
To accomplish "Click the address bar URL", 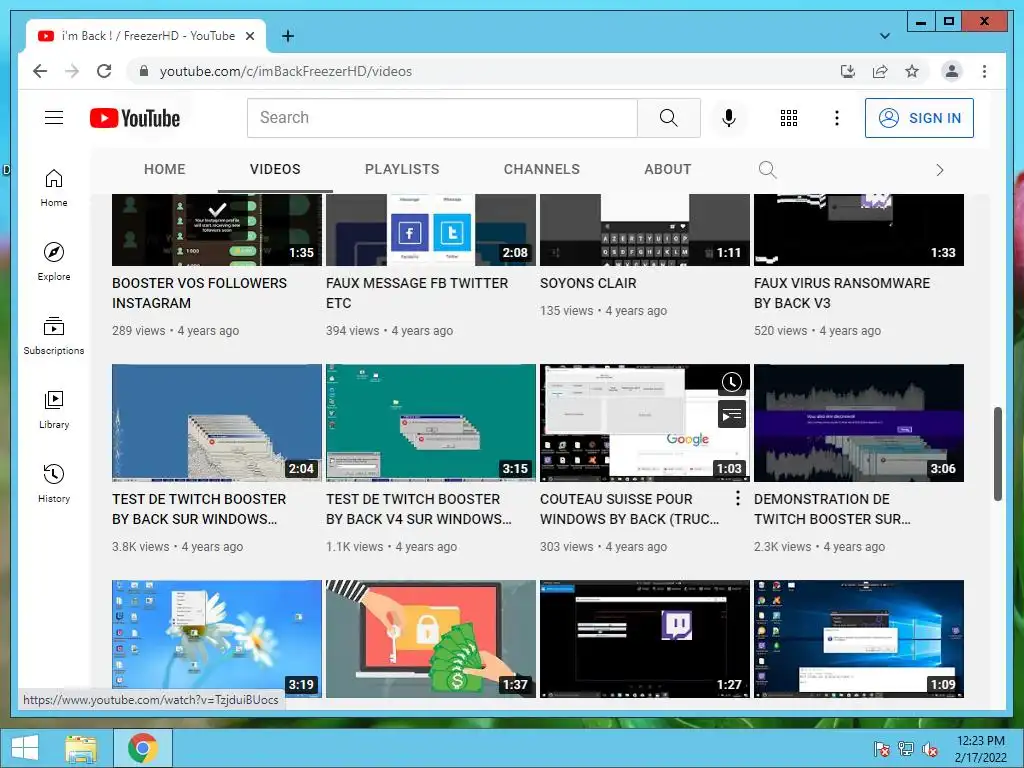I will click(x=285, y=71).
